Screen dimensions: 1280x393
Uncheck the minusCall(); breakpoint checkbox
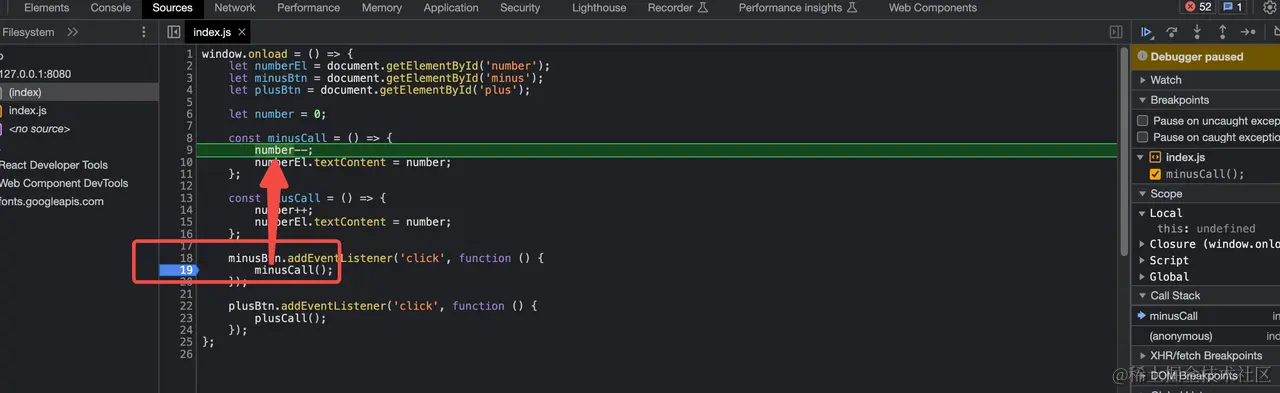[1155, 174]
